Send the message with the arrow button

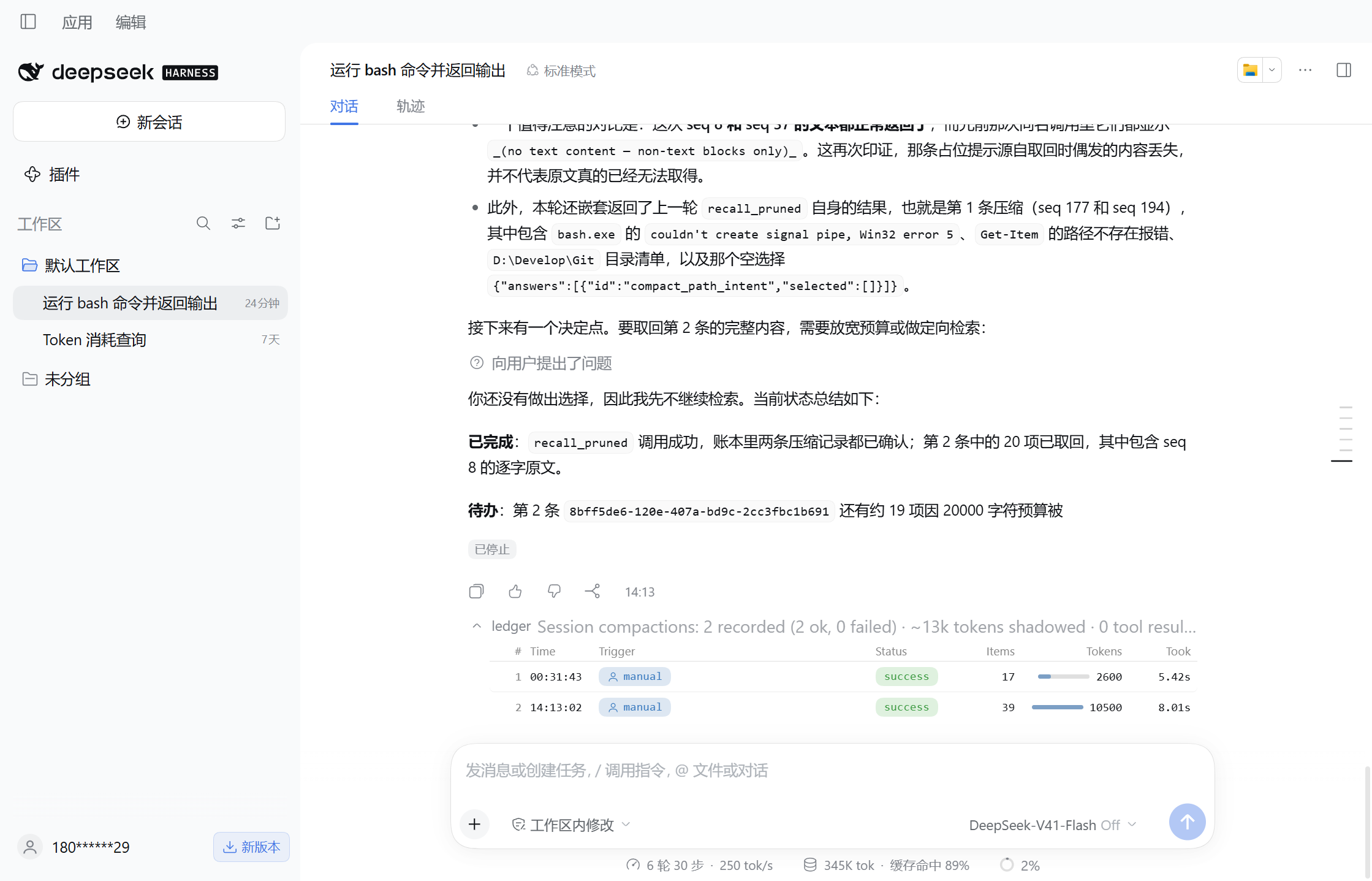[x=1187, y=822]
